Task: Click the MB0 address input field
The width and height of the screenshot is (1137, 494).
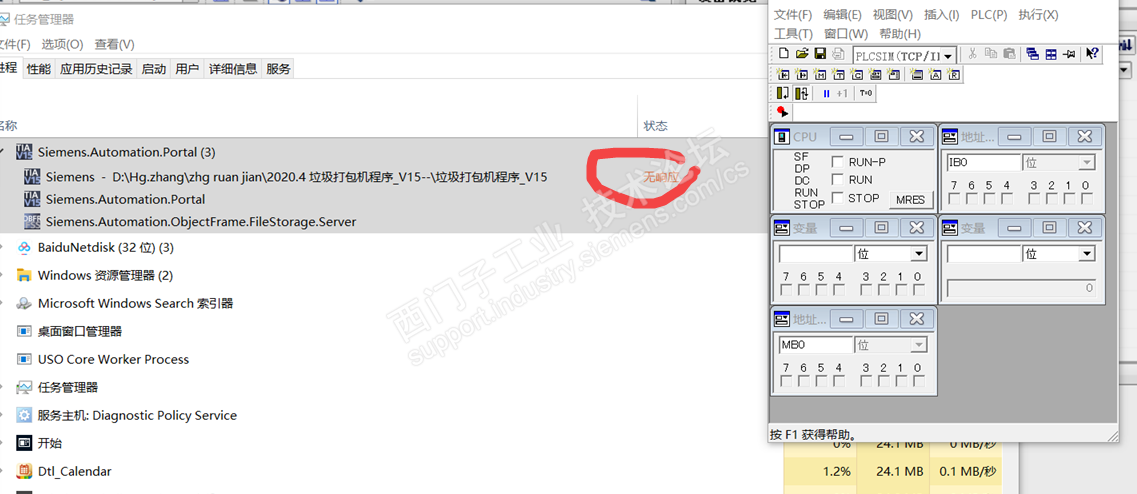Action: click(815, 345)
